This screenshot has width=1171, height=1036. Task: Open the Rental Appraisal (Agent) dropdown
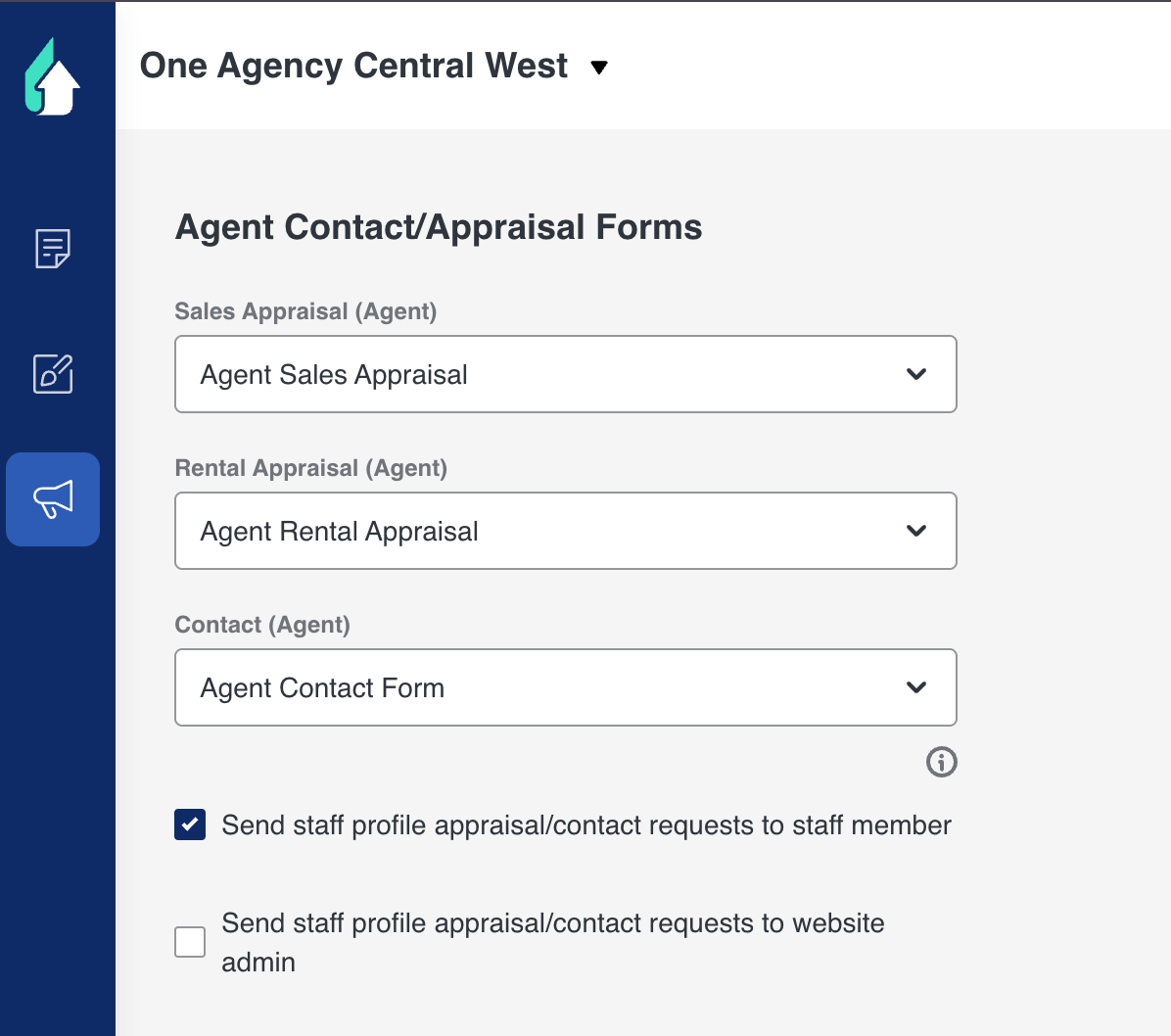565,531
